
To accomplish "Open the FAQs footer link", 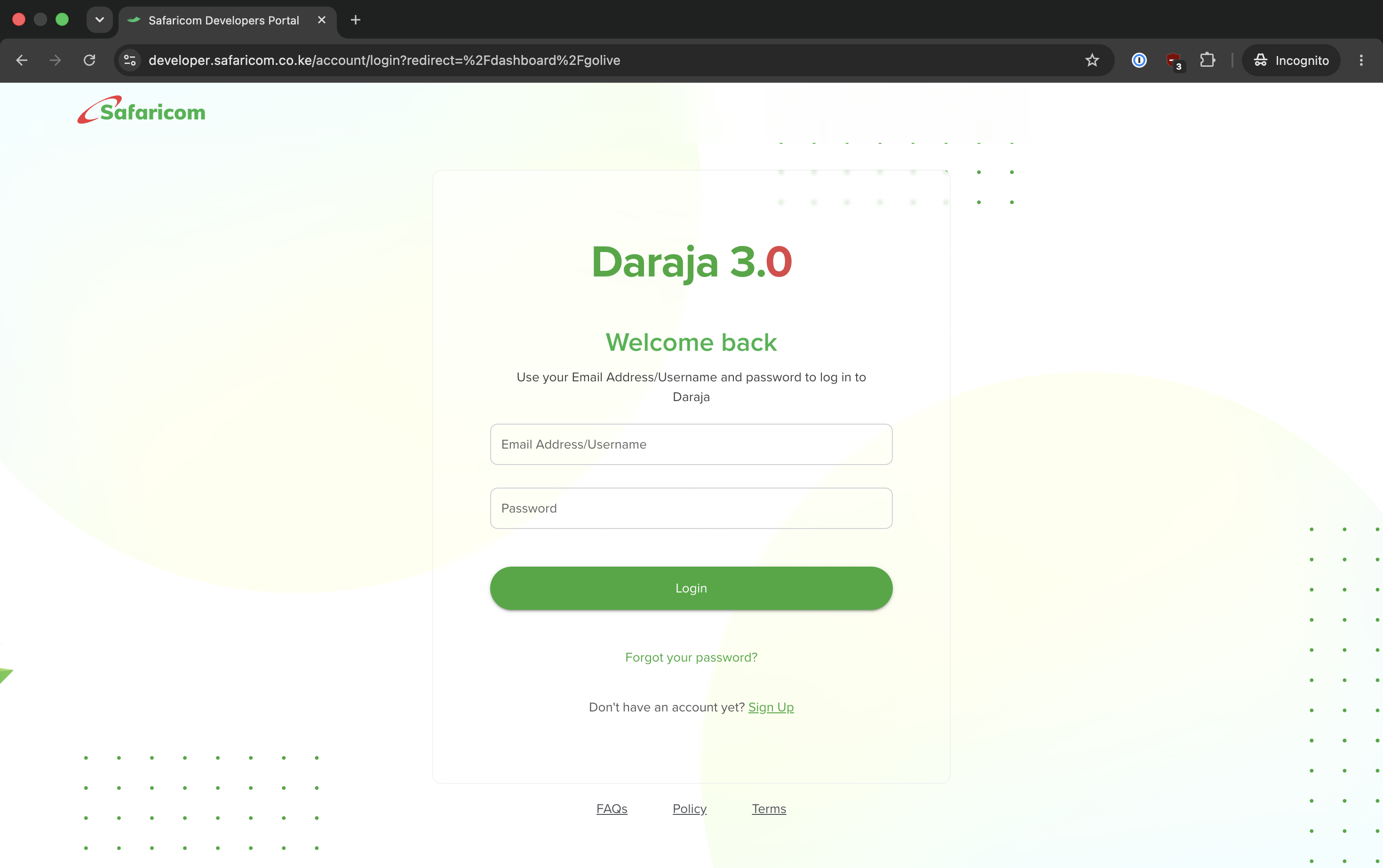I will (612, 808).
